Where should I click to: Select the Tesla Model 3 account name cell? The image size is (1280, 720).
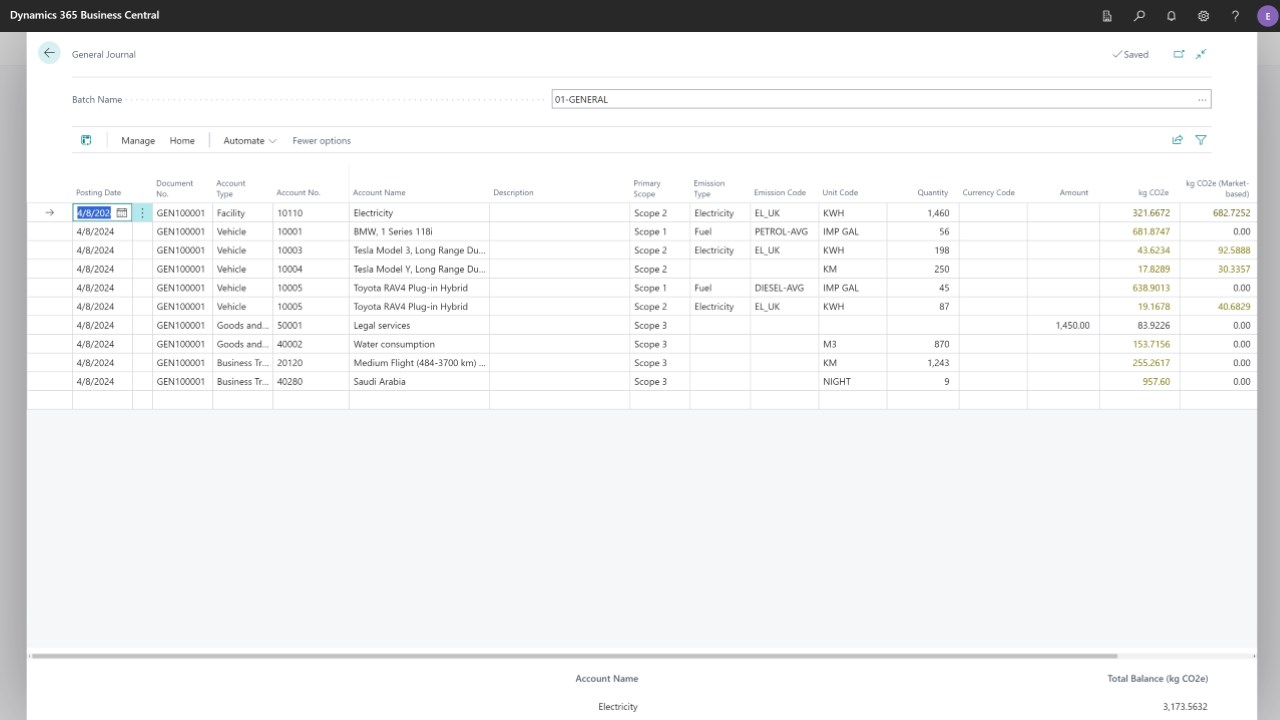coord(419,250)
